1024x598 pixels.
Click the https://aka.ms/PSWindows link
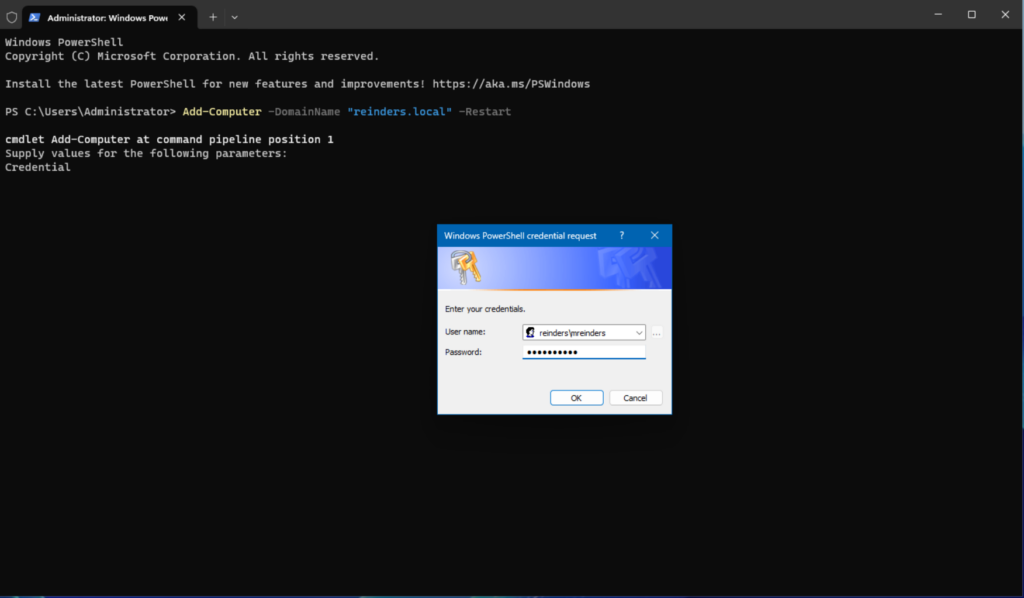pyautogui.click(x=511, y=84)
